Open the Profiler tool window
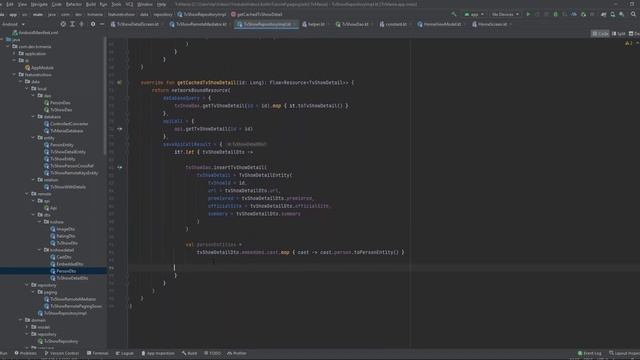 point(237,353)
